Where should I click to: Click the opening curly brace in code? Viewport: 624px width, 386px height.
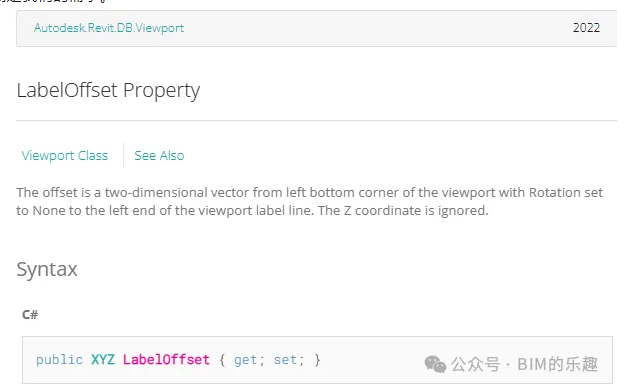pyautogui.click(x=222, y=360)
